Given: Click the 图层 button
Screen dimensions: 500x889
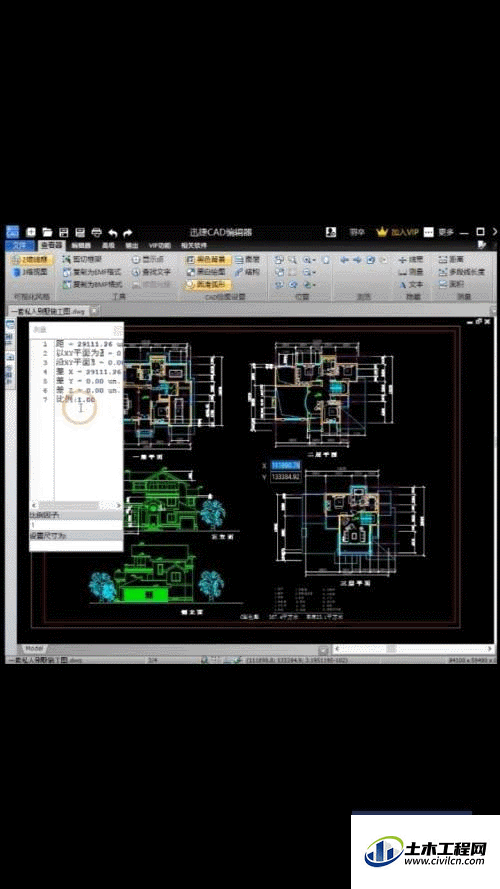Looking at the screenshot, I should [x=247, y=259].
